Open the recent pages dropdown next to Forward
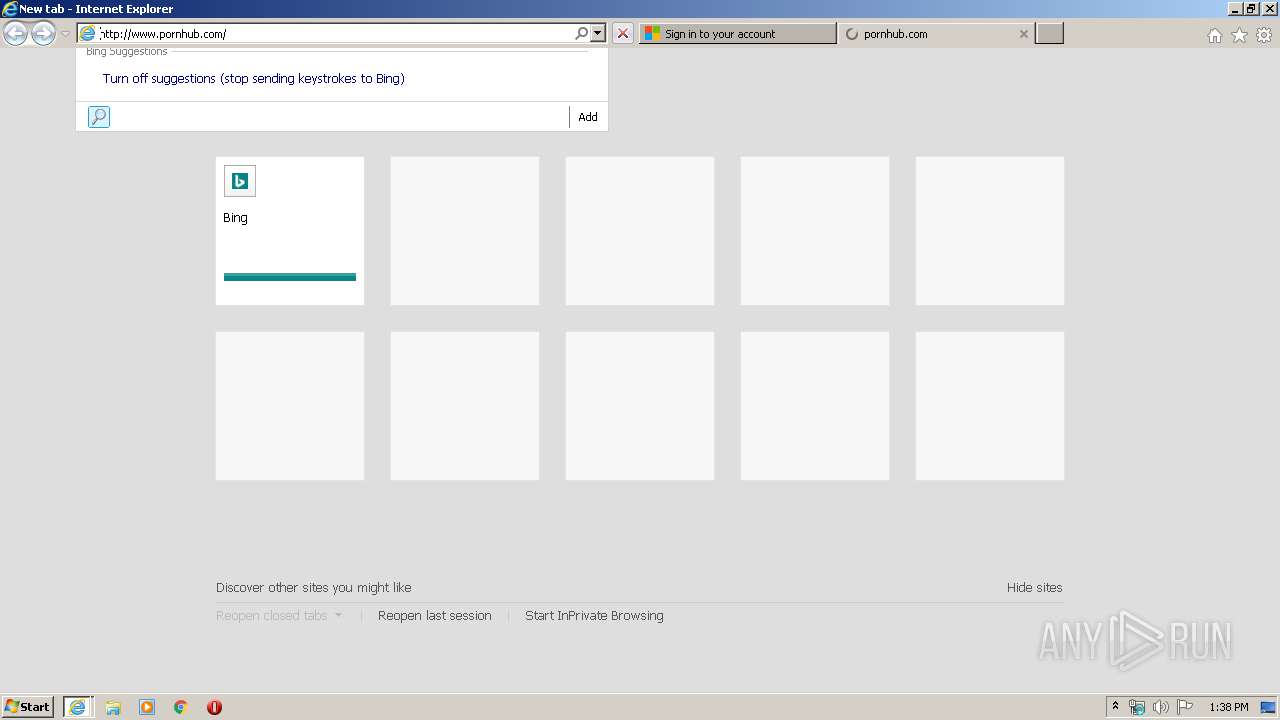Viewport: 1280px width, 720px height. 65,34
